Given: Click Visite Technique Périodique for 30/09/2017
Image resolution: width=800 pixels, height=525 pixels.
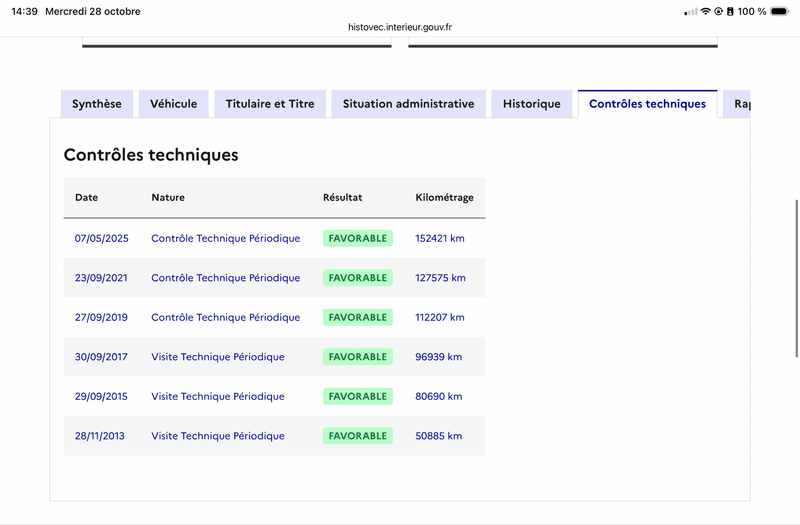Looking at the screenshot, I should point(218,357).
